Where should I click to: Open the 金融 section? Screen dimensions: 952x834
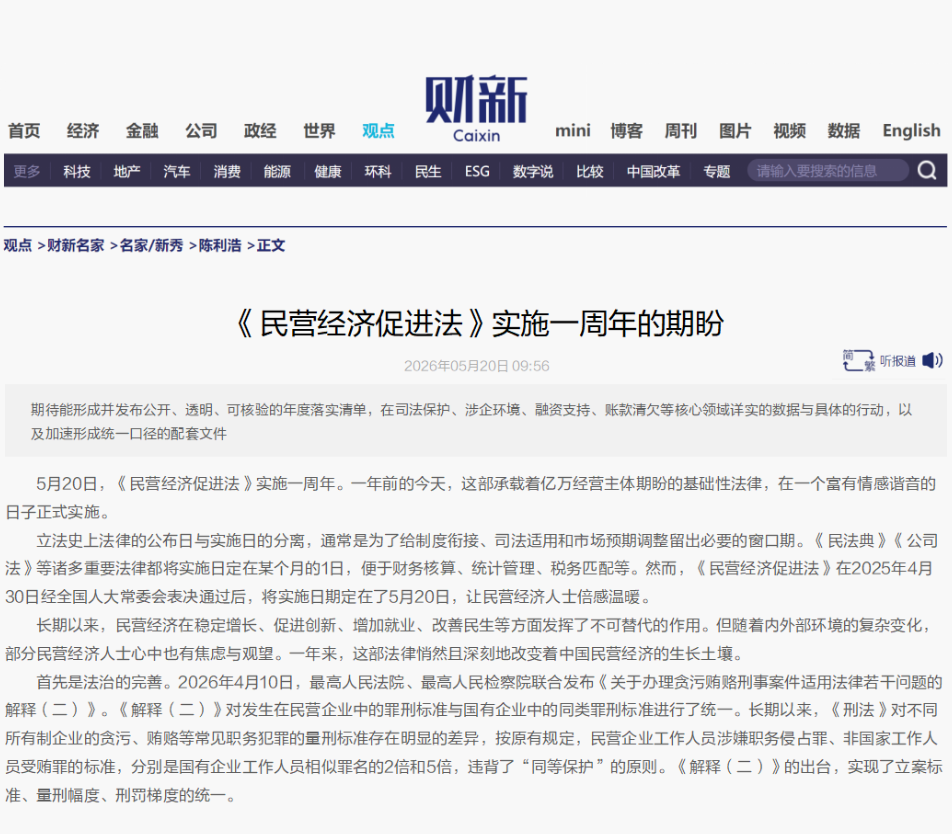click(142, 131)
